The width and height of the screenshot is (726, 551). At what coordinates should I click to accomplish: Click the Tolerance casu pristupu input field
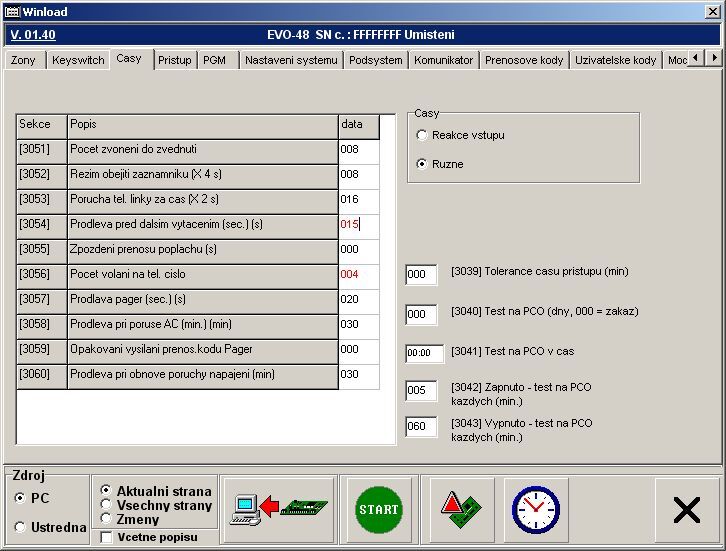pos(421,275)
